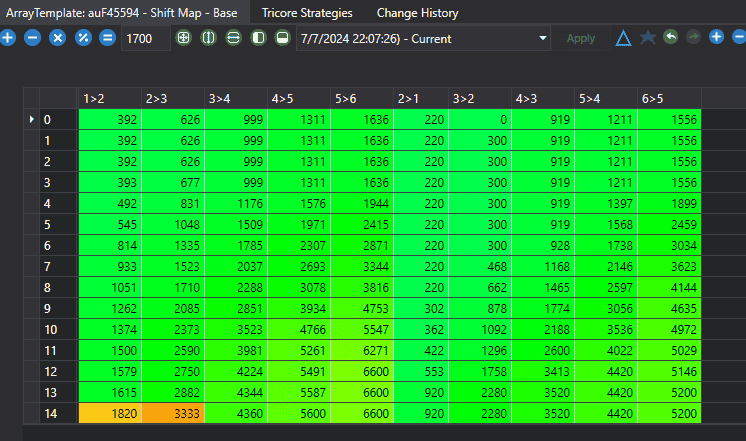Click the greyed redo arrow icon
The height and width of the screenshot is (441, 746).
[694, 37]
